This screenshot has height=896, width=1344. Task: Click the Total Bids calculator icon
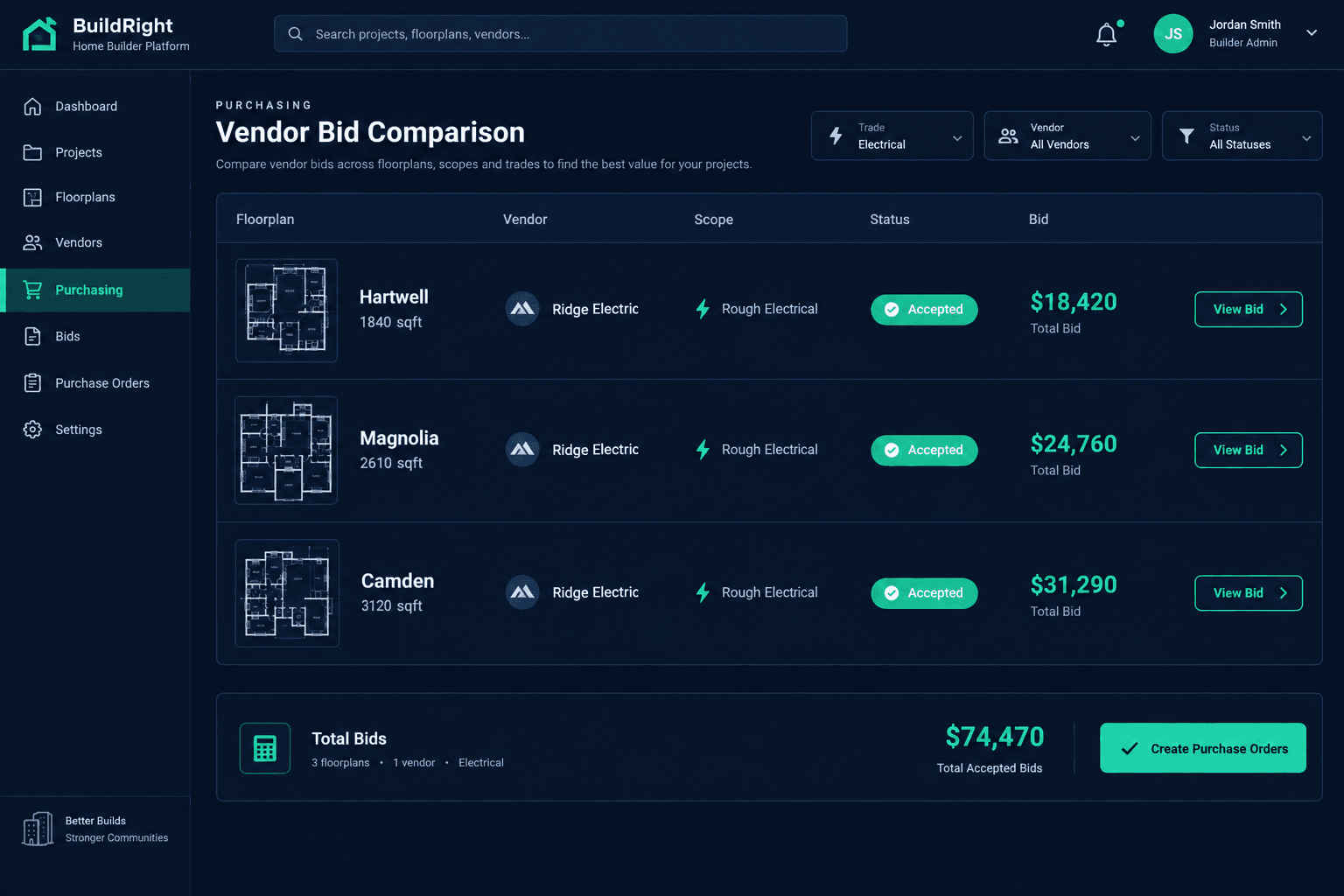tap(265, 748)
